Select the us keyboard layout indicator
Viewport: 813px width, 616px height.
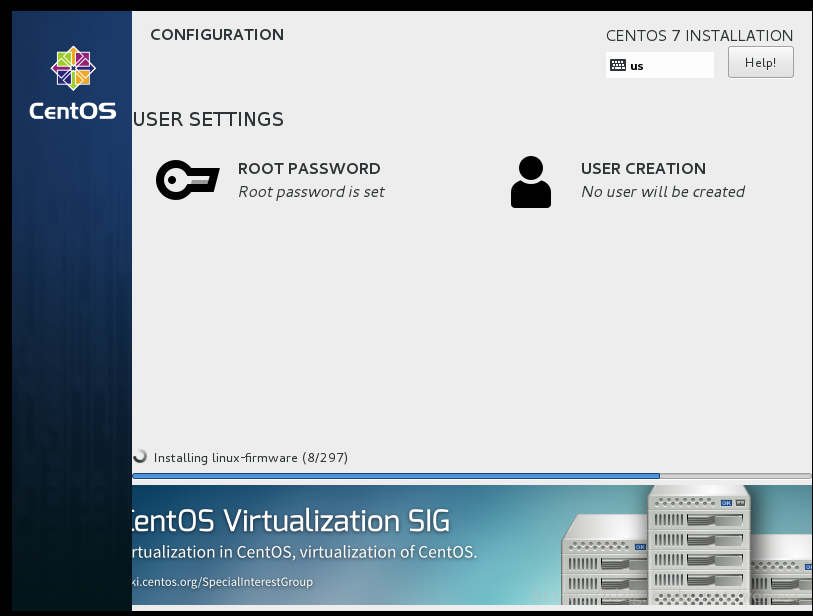click(660, 65)
